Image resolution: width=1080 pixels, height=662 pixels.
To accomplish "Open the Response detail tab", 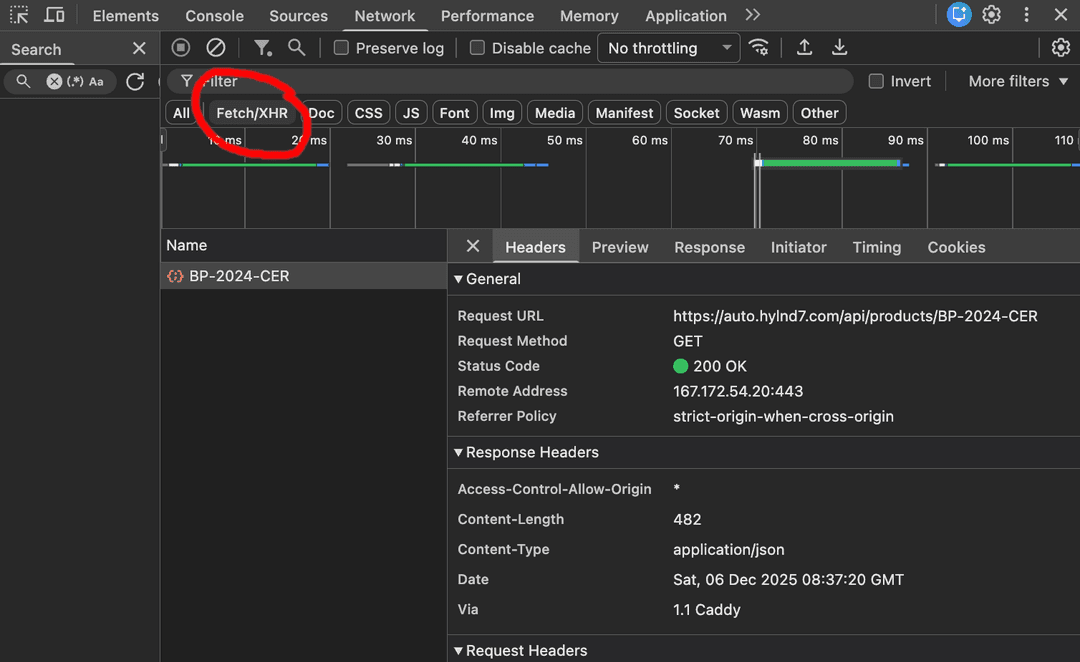I will (x=709, y=247).
